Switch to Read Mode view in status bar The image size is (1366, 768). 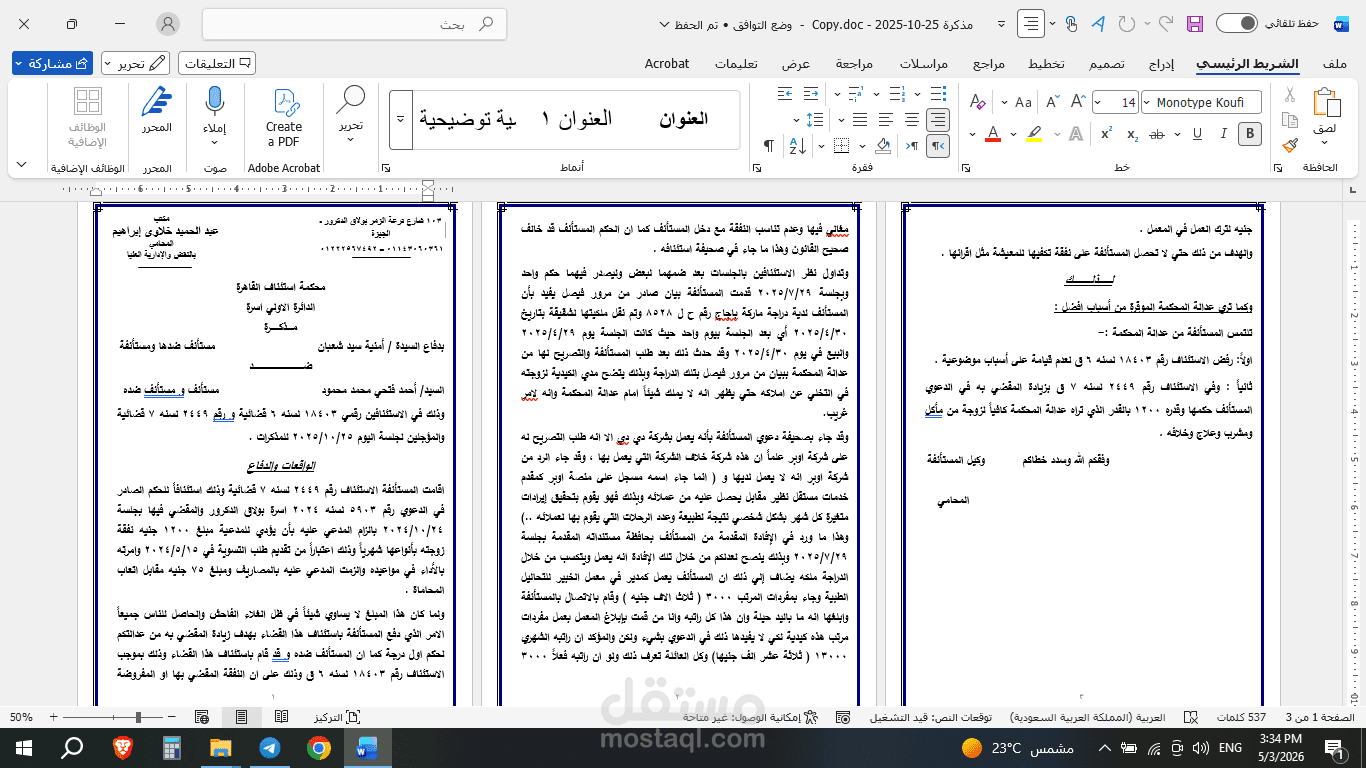[281, 717]
